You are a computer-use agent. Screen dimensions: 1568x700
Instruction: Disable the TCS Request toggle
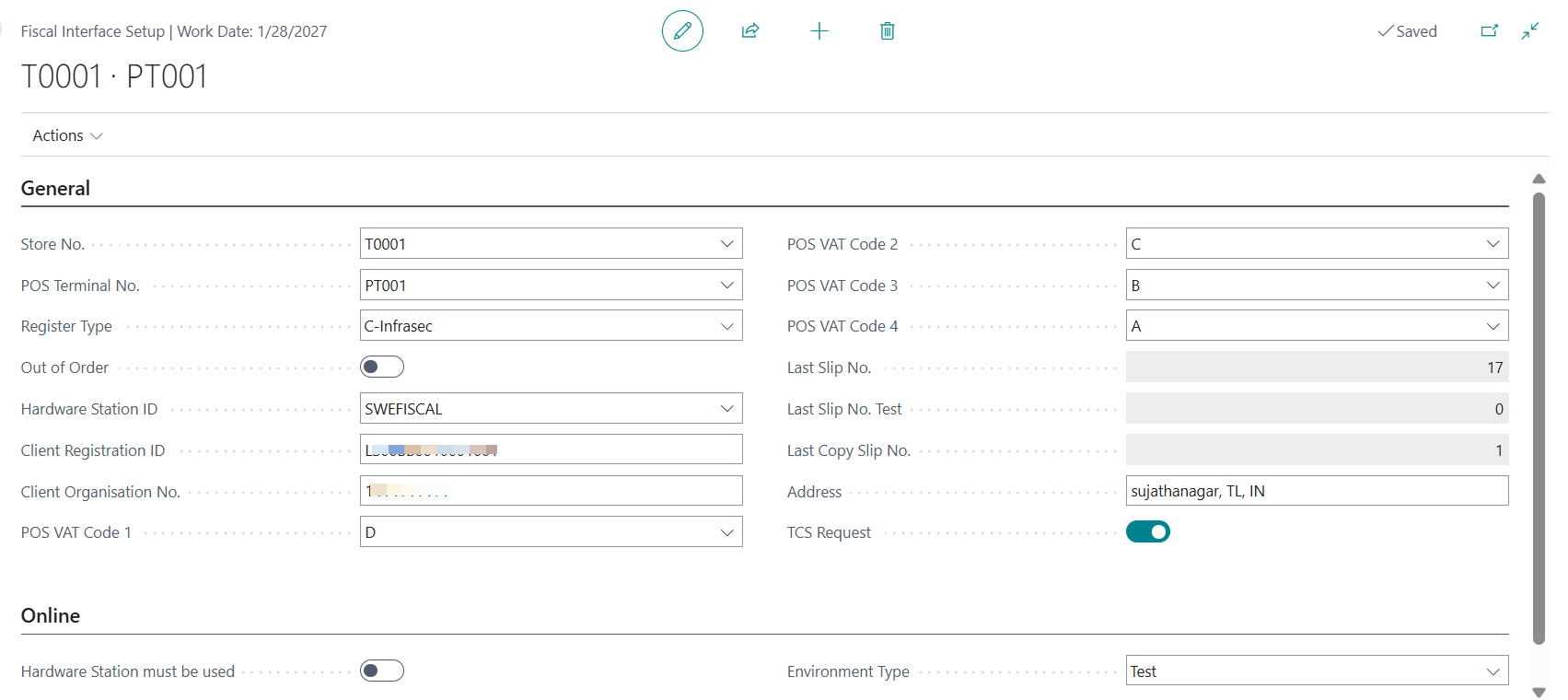(1147, 532)
